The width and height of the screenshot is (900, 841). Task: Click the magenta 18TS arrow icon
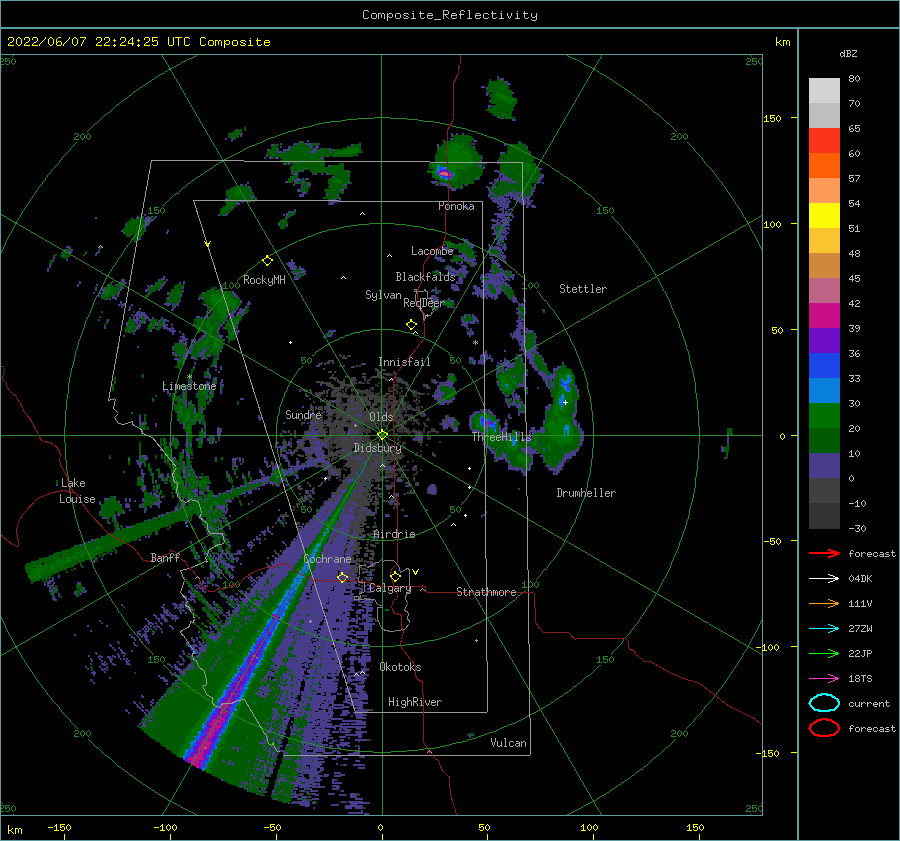click(x=824, y=679)
